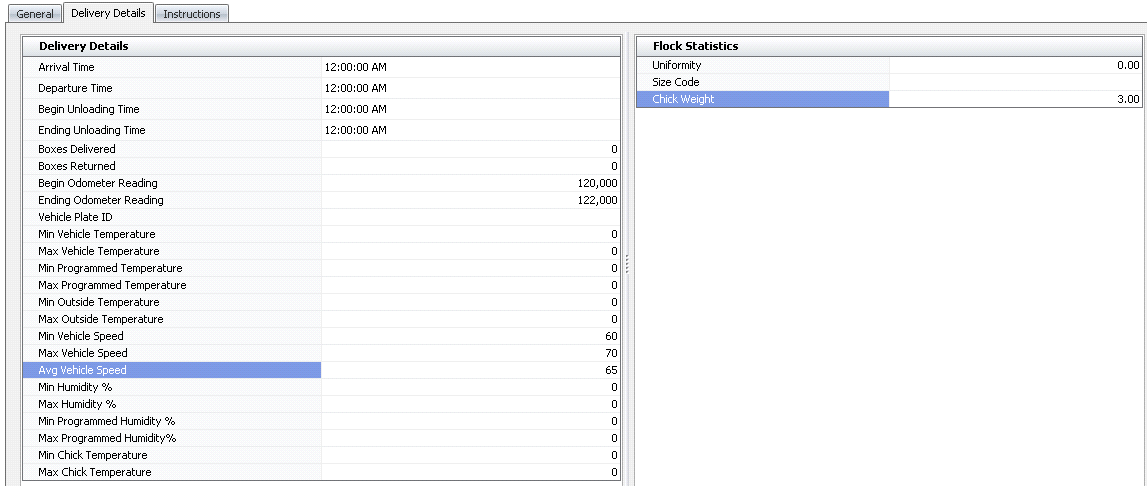Edit the Boxes Delivered value

[x=470, y=149]
